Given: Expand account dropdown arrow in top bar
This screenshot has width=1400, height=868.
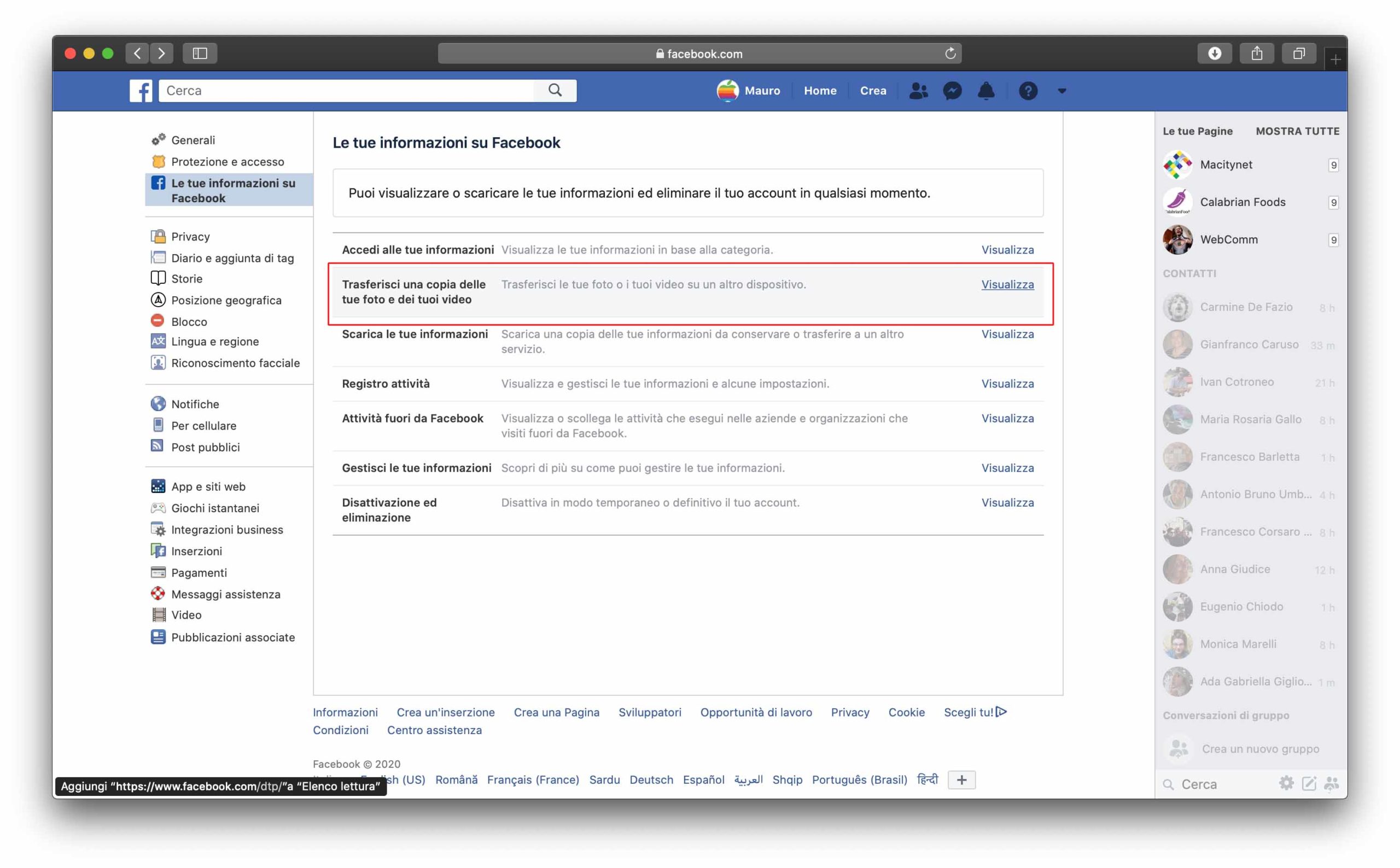Looking at the screenshot, I should [1061, 91].
